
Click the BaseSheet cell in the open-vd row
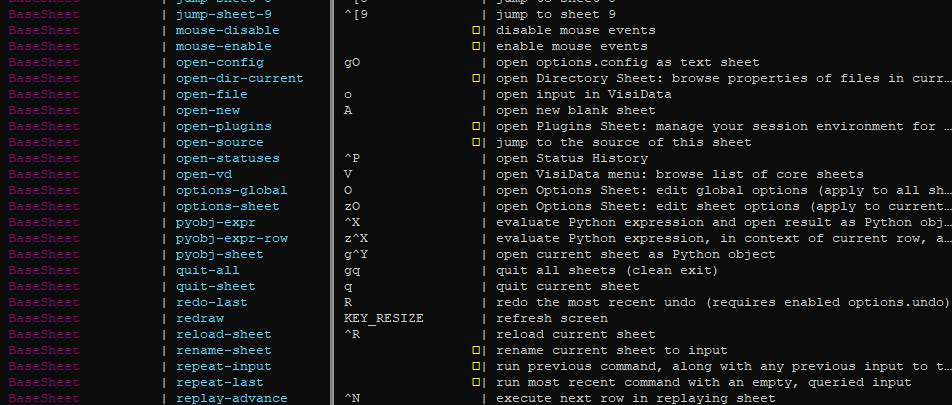(x=44, y=174)
